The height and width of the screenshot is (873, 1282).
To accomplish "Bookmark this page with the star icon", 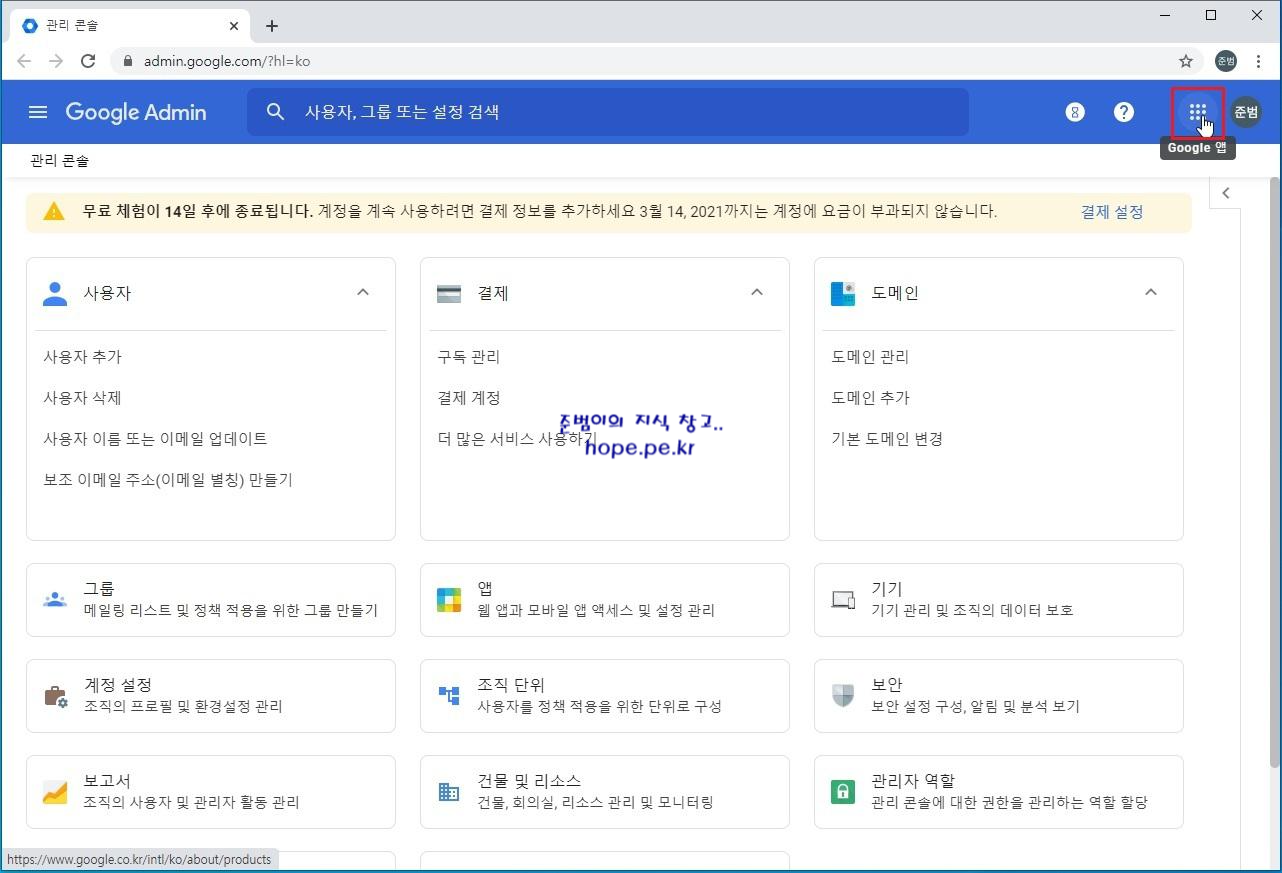I will coord(1186,61).
